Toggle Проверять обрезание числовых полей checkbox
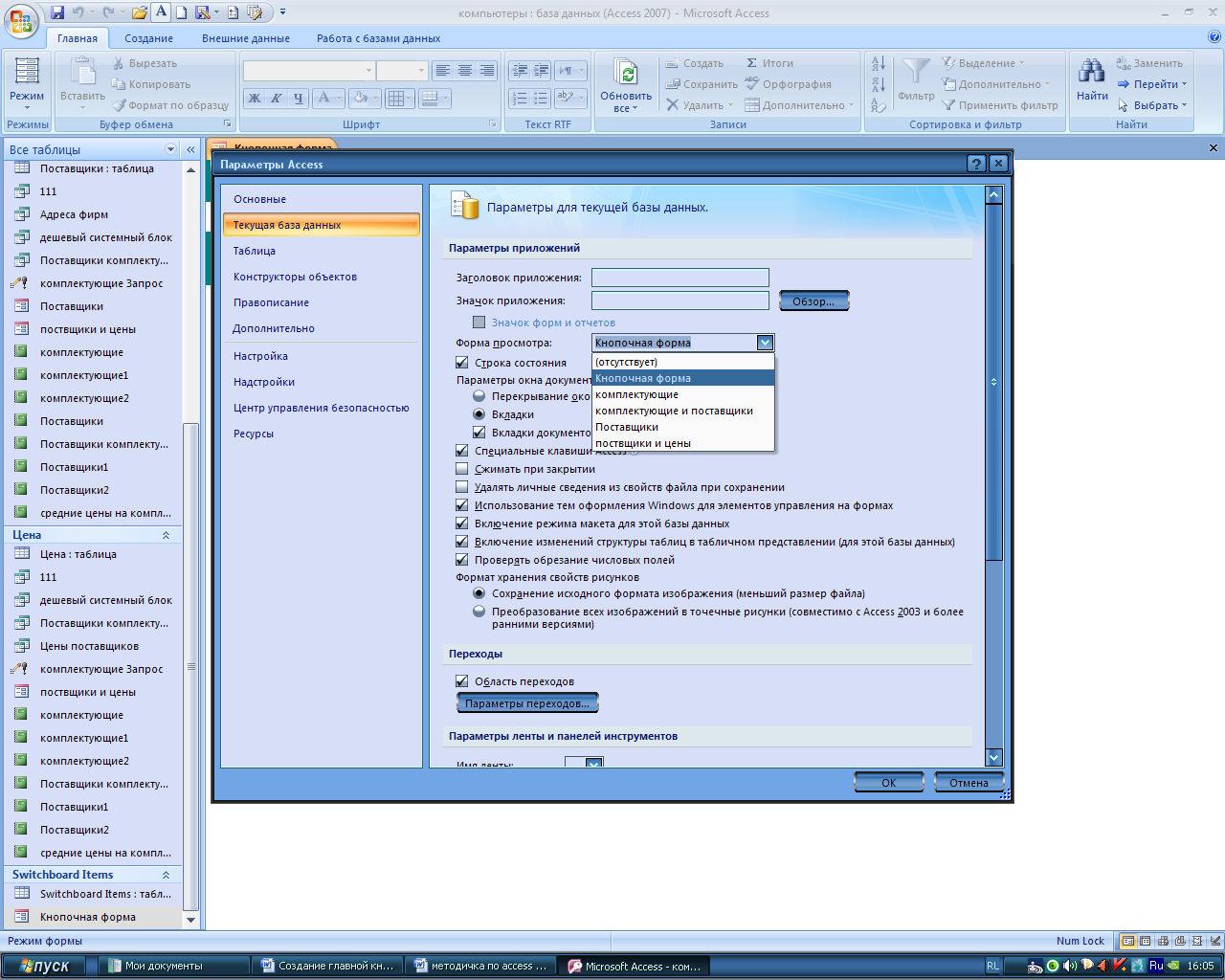1225x980 pixels. 462,560
